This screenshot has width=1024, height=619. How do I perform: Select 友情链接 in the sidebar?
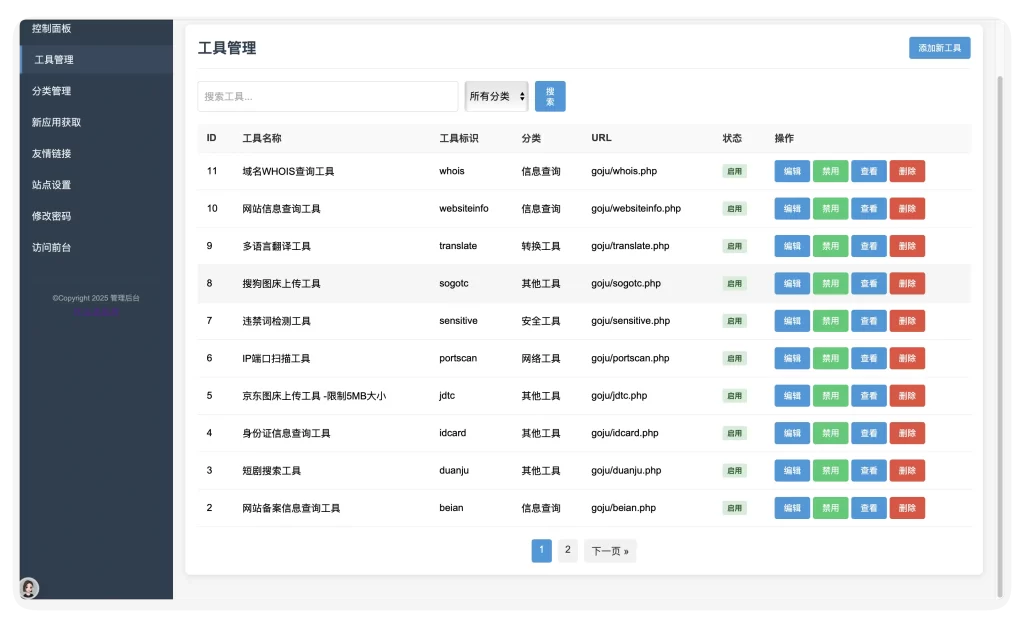point(51,153)
